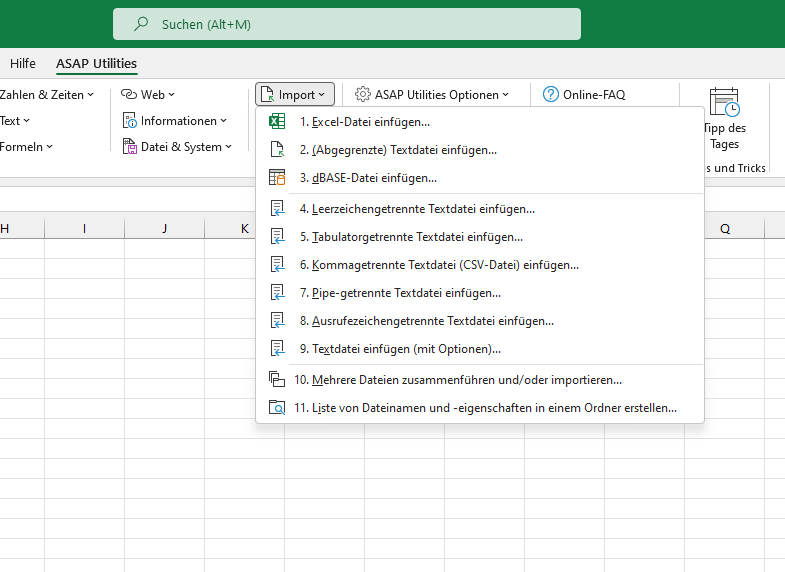
Task: Click the file icon beside '(Abgegrenzte) Textdatei einfügen'
Action: pyautogui.click(x=277, y=150)
